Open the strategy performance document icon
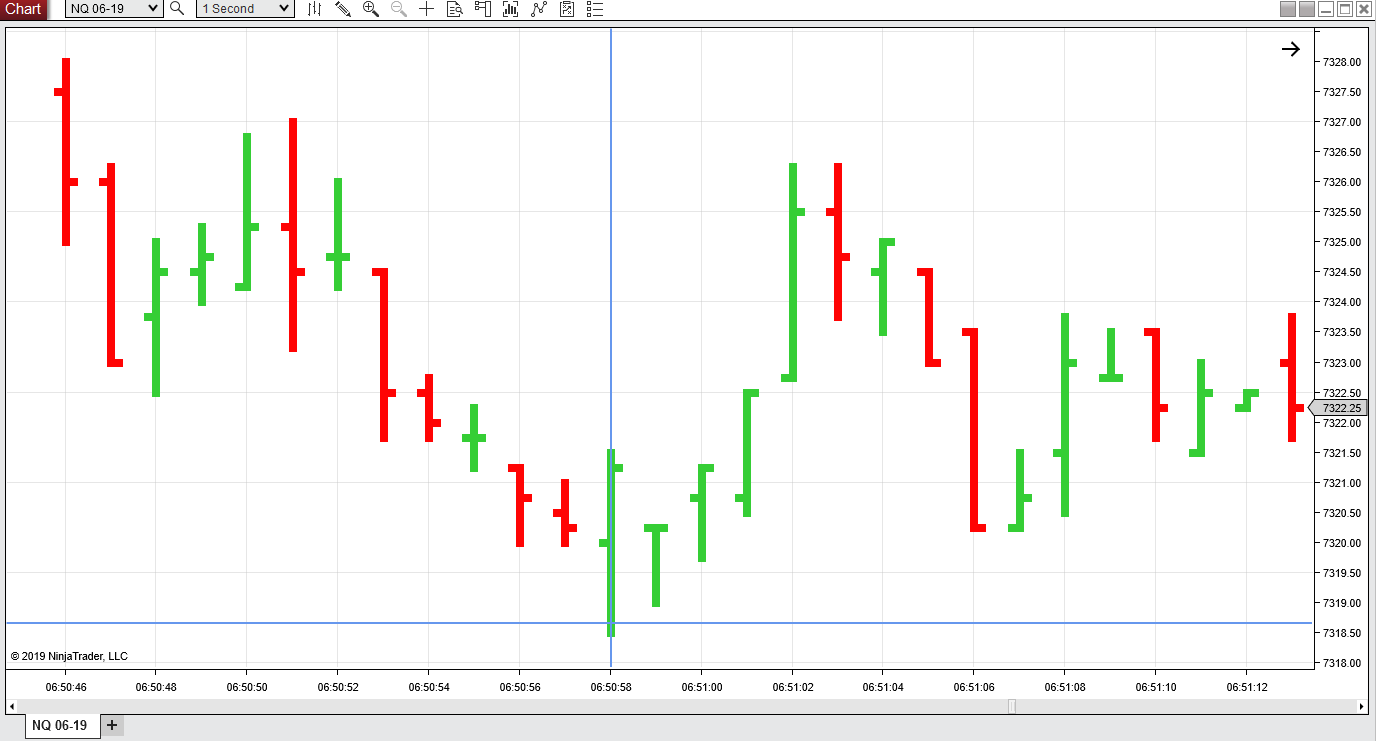This screenshot has height=741, width=1376. [567, 9]
